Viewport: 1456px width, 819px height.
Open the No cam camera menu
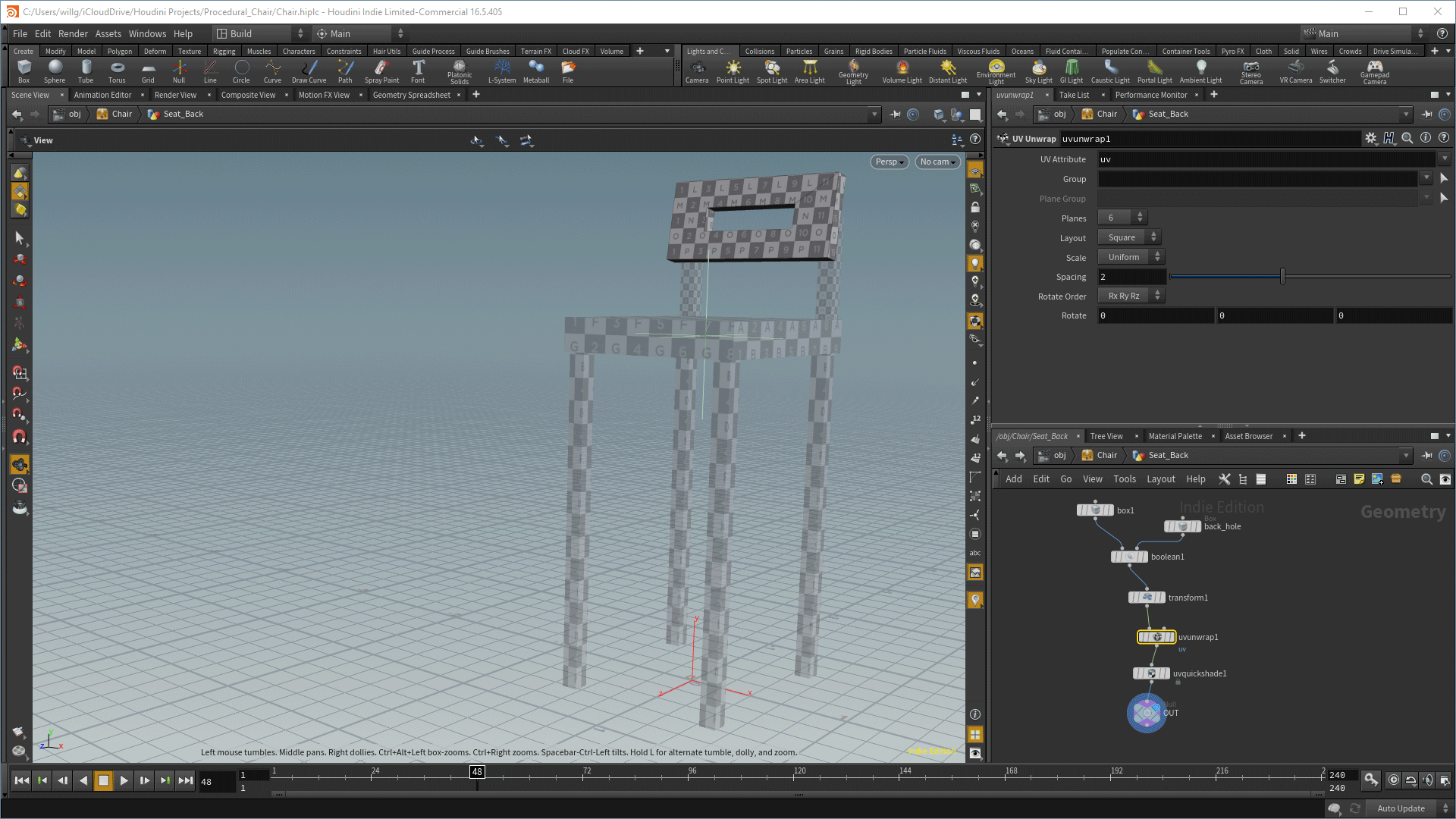pos(937,162)
